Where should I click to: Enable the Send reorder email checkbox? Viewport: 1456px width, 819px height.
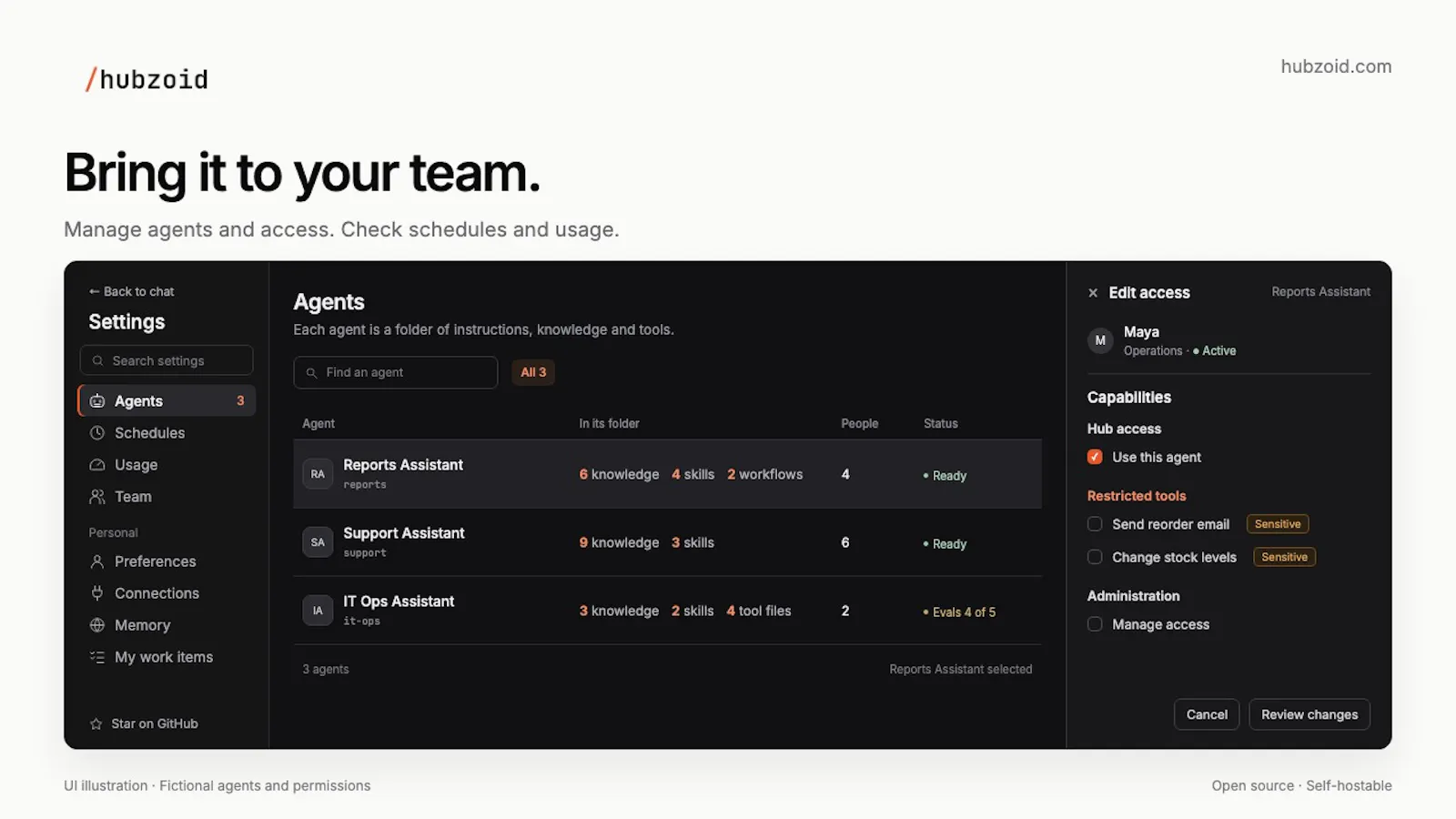pos(1095,524)
